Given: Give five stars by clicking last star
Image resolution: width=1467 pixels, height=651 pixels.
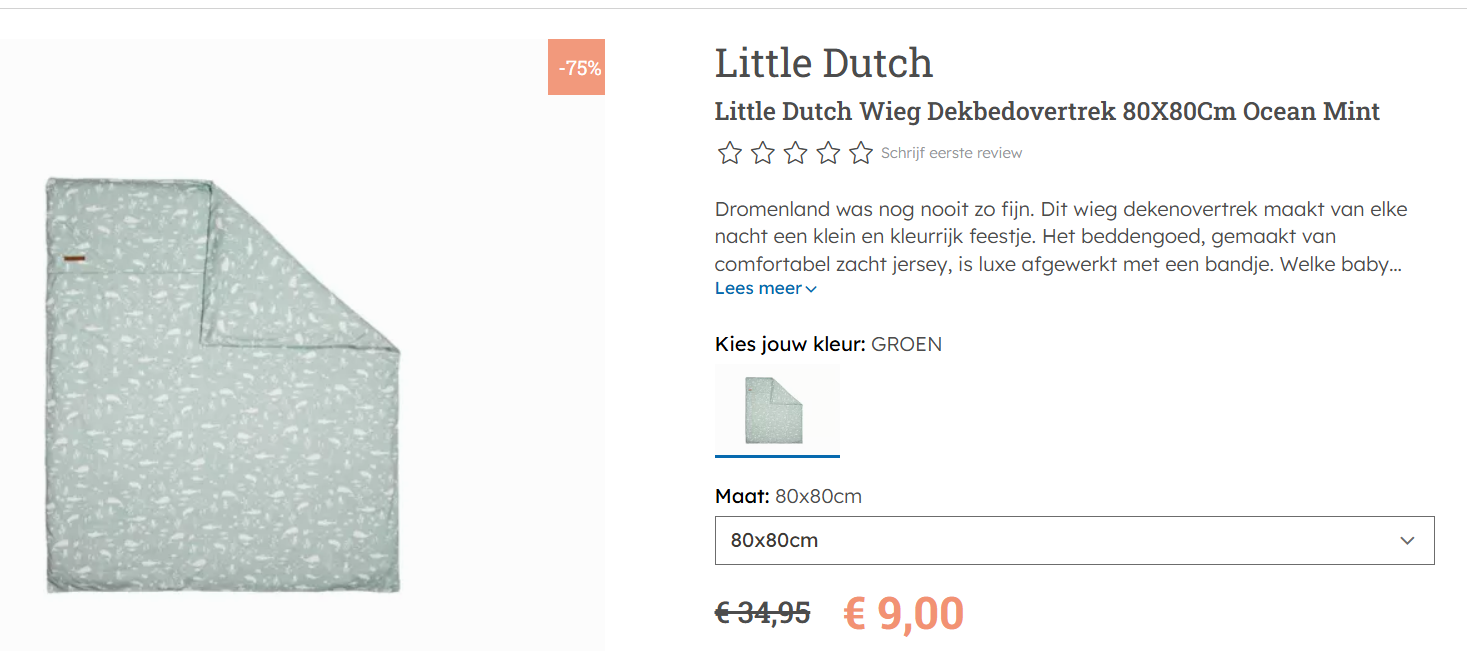Looking at the screenshot, I should pos(860,152).
